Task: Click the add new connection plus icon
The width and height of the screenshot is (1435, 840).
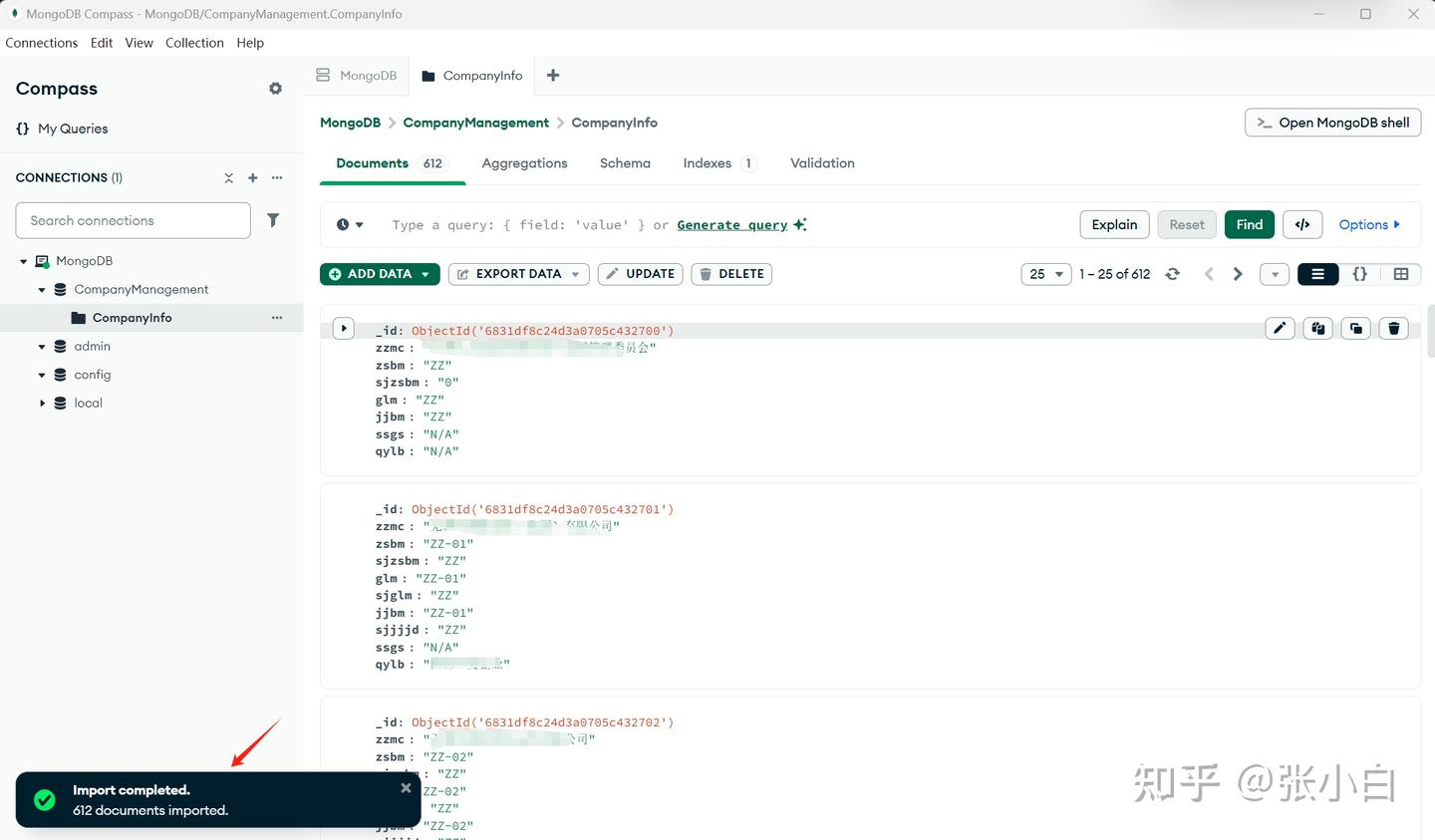Action: (253, 177)
